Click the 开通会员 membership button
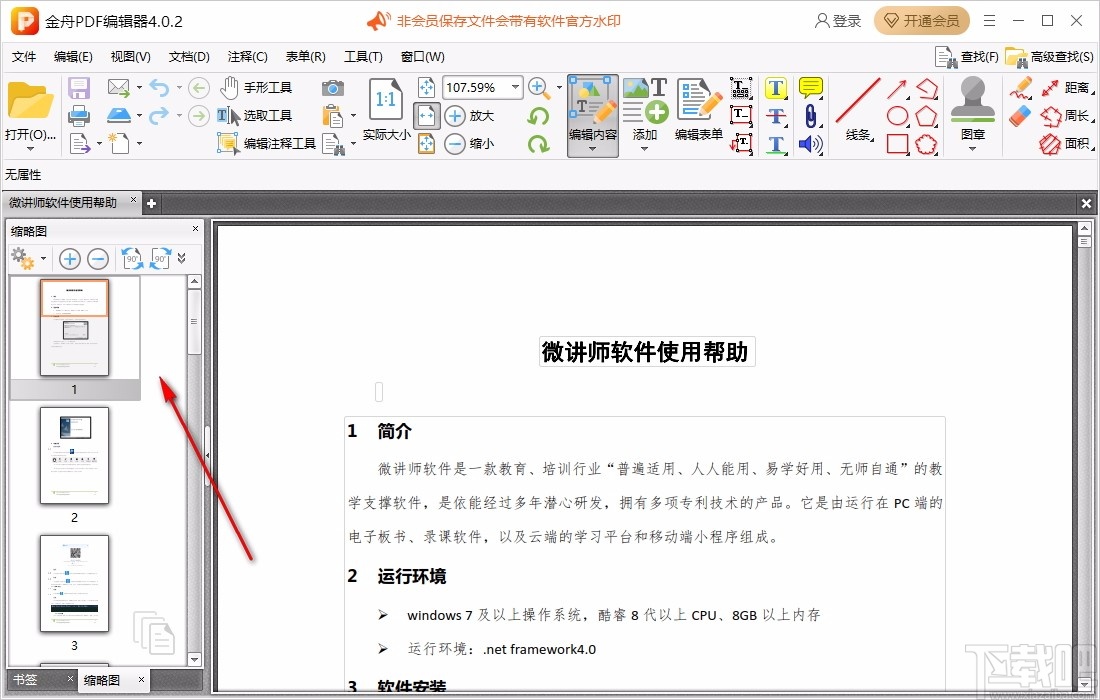 pos(921,20)
